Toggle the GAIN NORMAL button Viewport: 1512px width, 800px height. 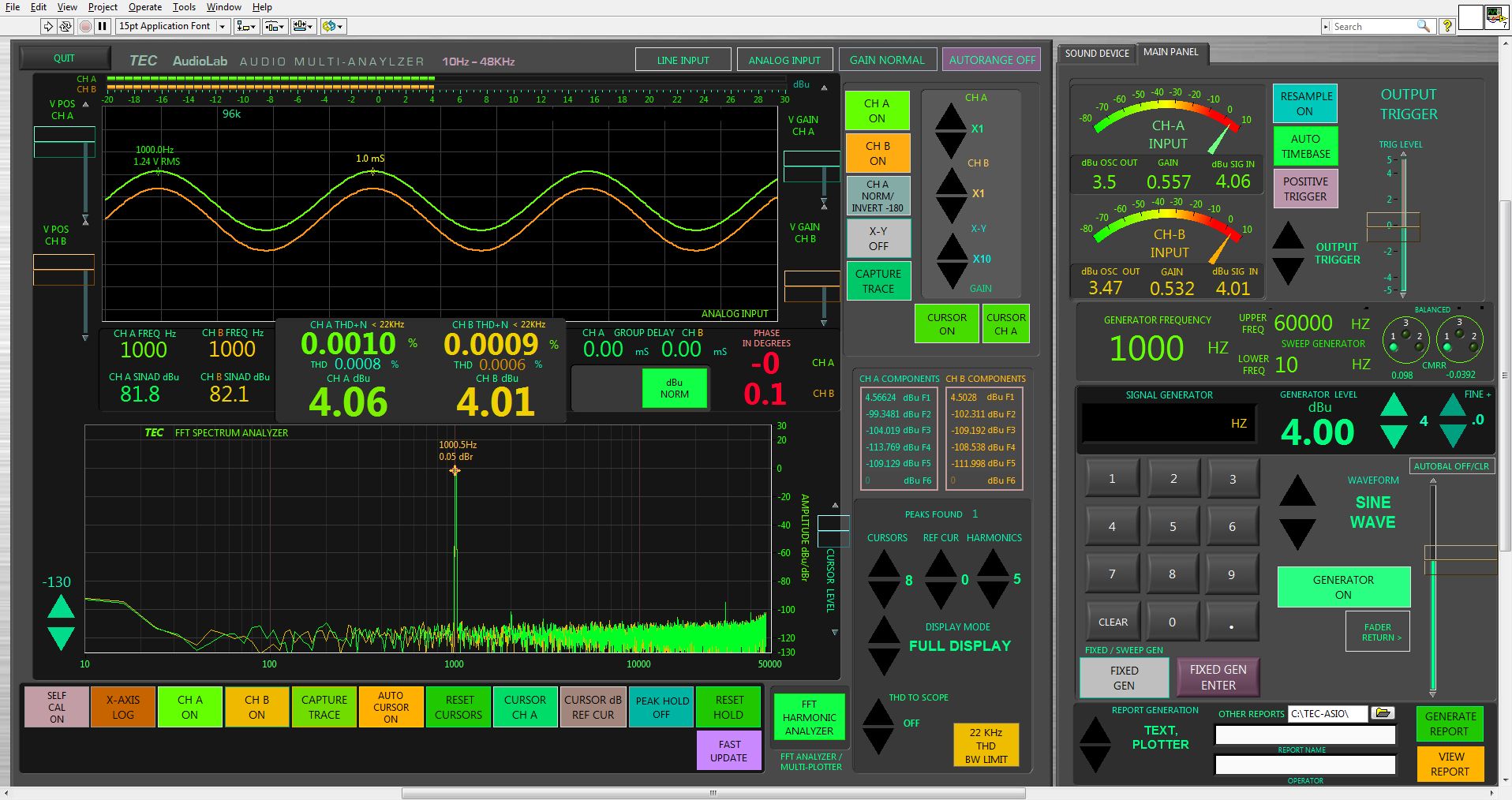click(887, 60)
